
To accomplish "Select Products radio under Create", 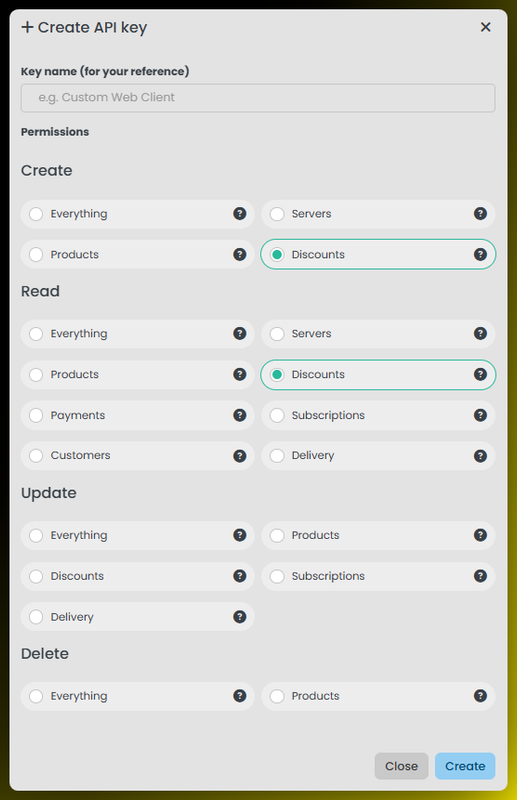I will [36, 255].
